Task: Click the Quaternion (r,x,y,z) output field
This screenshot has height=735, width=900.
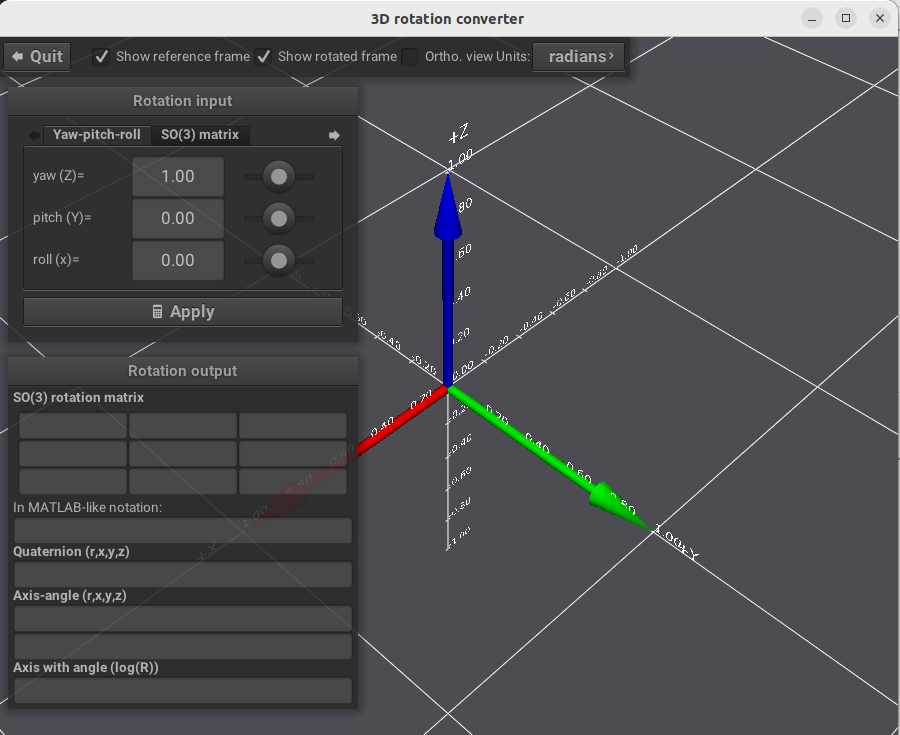Action: [183, 574]
